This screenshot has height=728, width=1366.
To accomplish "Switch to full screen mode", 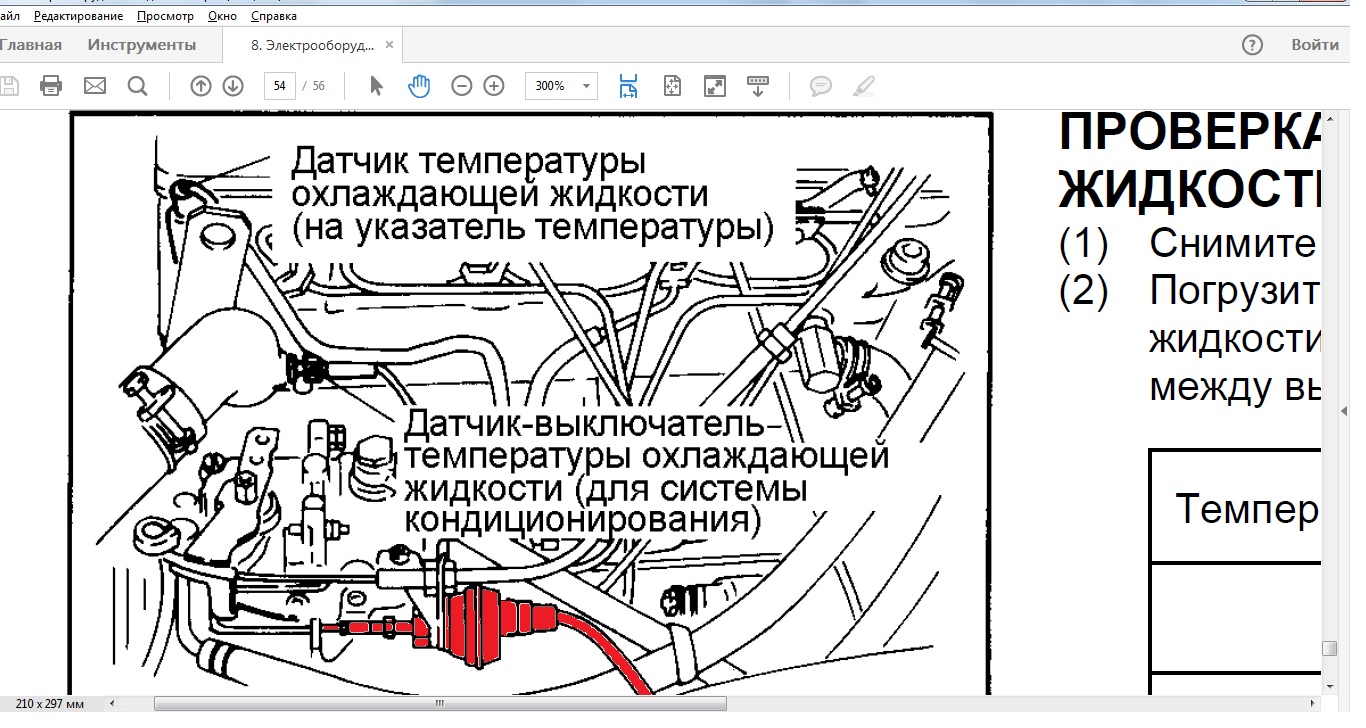I will point(715,86).
